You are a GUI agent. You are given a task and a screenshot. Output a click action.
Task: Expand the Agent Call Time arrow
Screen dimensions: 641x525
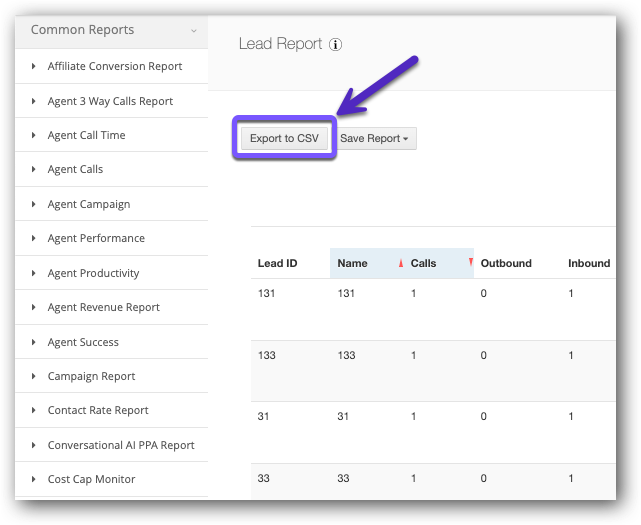pyautogui.click(x=34, y=135)
